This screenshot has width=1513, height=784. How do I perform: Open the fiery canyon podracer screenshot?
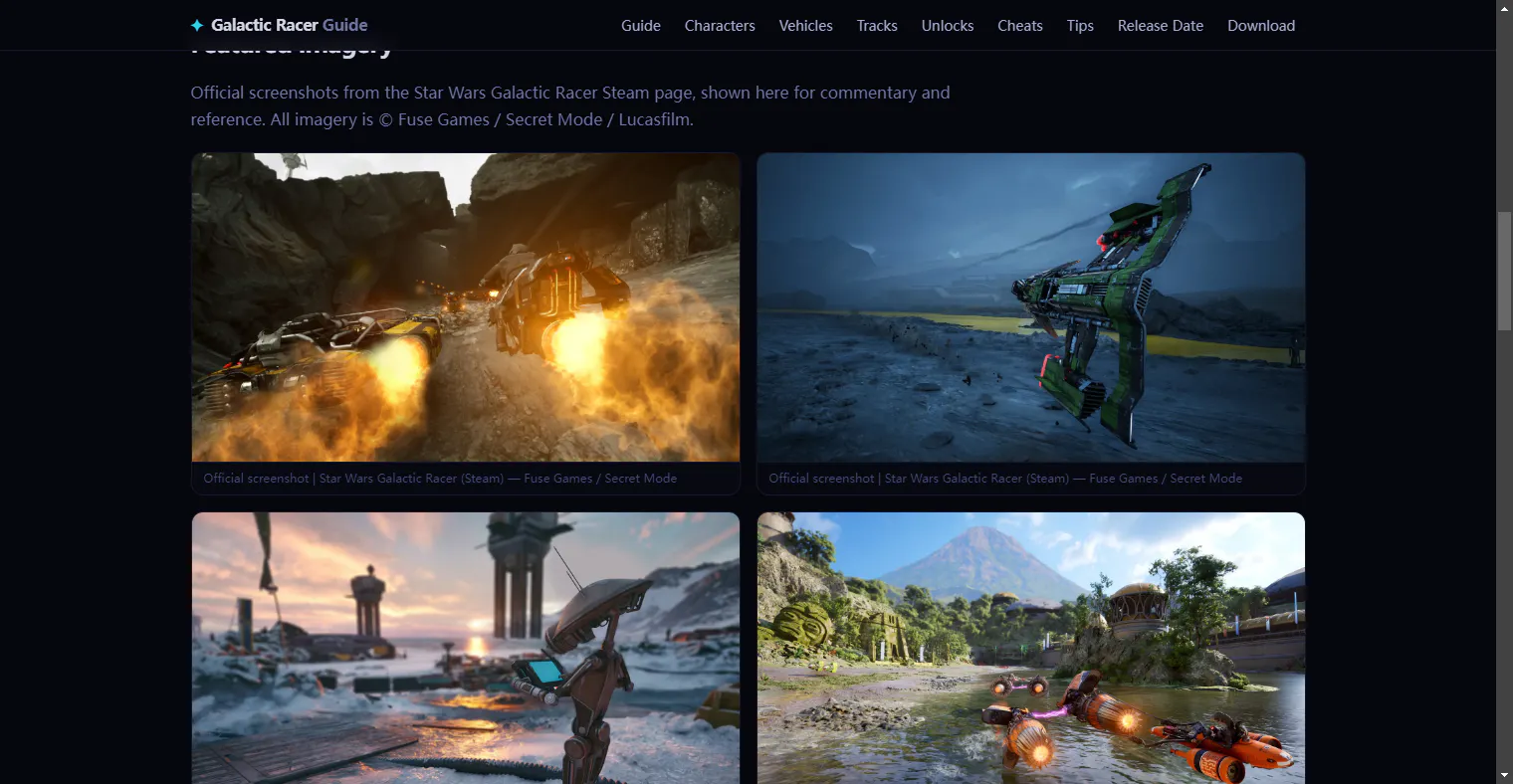pos(466,307)
